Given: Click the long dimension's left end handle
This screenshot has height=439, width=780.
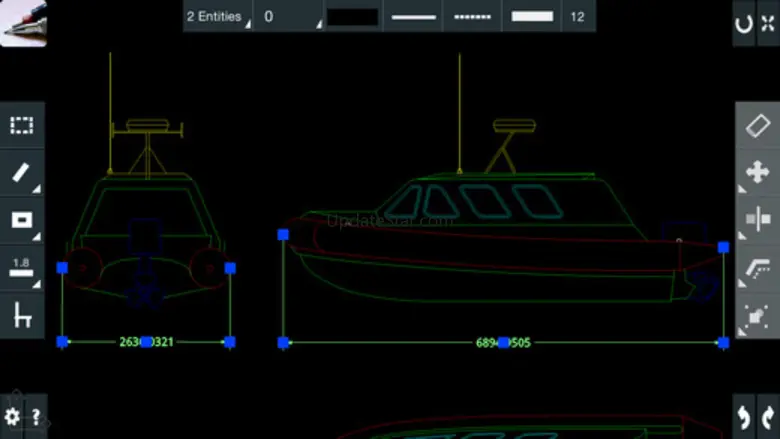Looking at the screenshot, I should click(x=283, y=343).
